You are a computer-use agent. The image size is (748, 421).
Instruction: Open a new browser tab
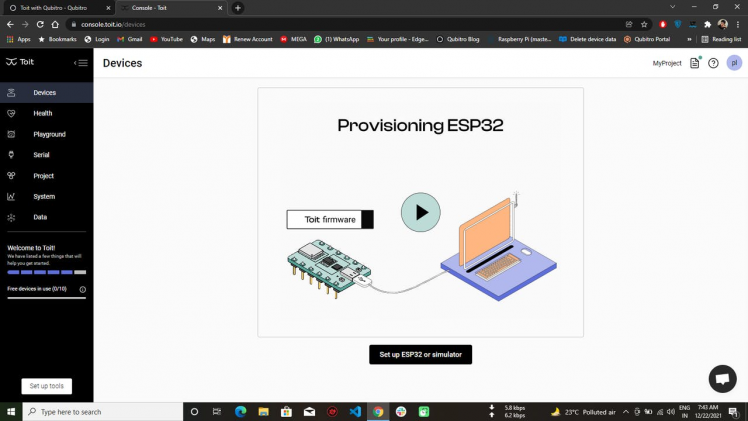(x=238, y=8)
